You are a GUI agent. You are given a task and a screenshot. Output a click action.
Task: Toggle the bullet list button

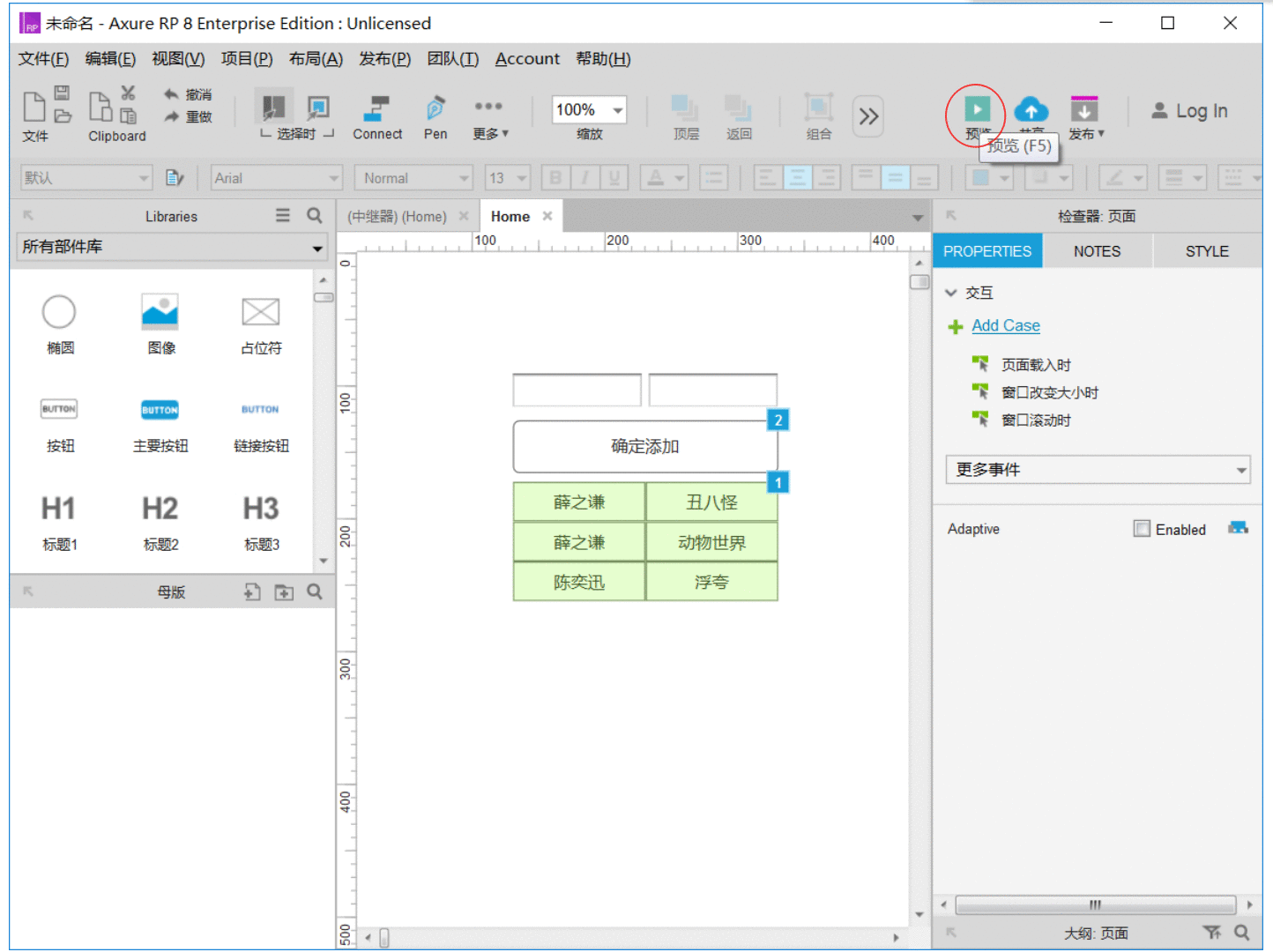[x=713, y=178]
